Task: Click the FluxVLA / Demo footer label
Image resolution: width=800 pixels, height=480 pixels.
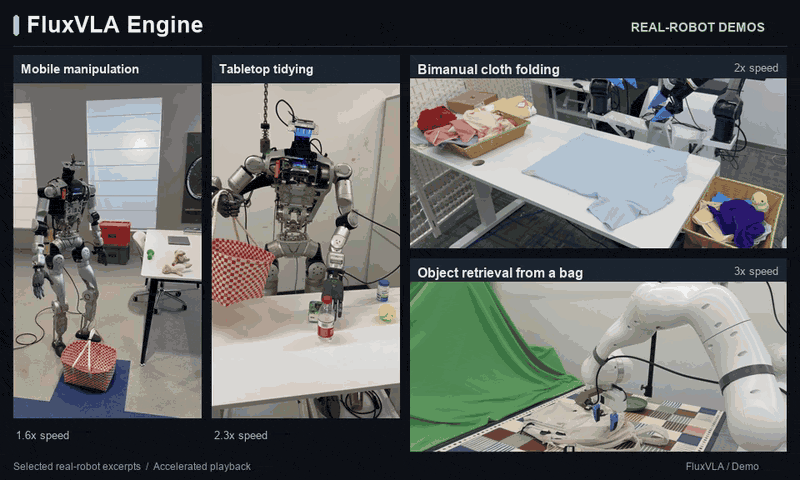Action: (x=722, y=466)
